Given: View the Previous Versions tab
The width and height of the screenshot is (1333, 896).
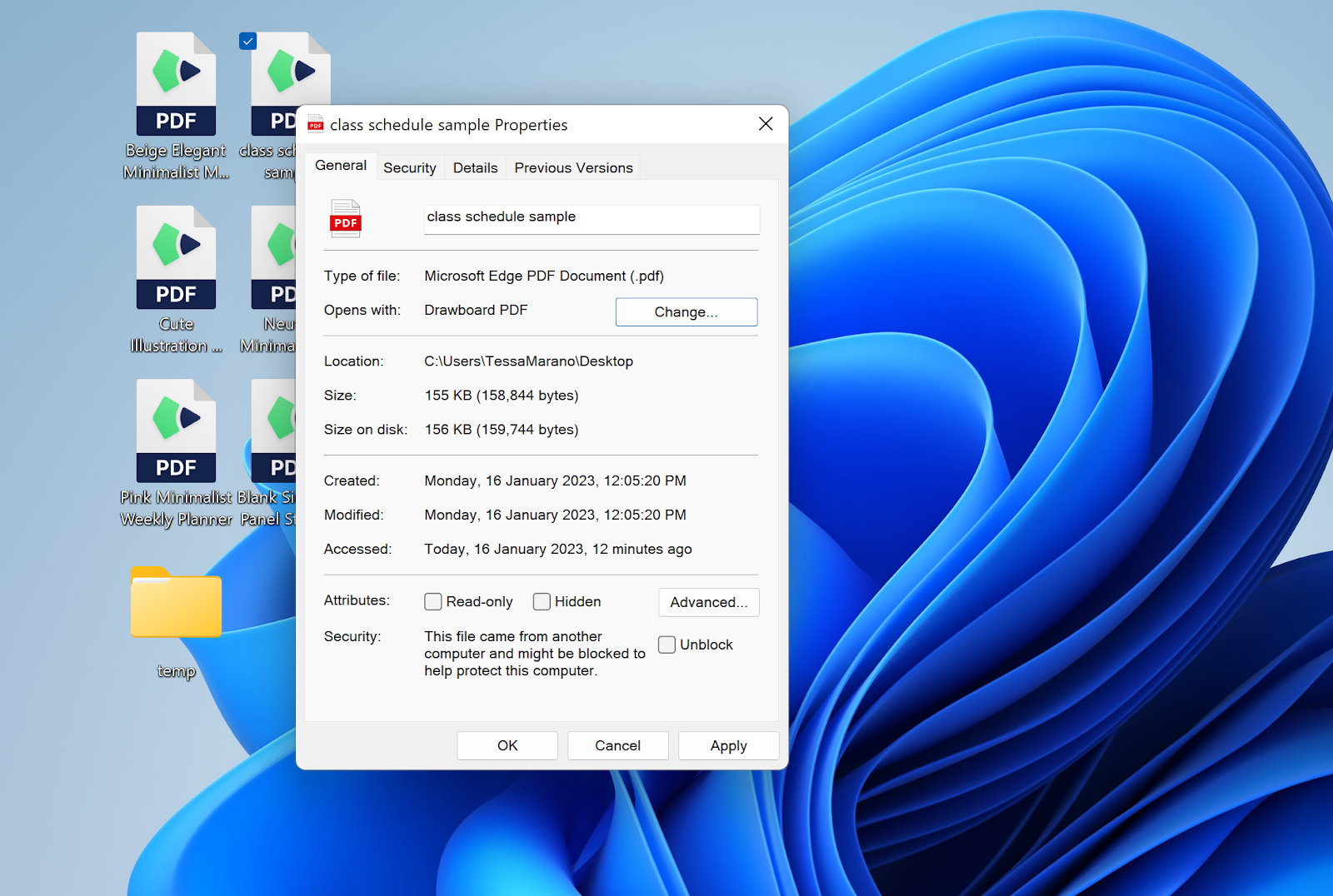Looking at the screenshot, I should tap(572, 167).
